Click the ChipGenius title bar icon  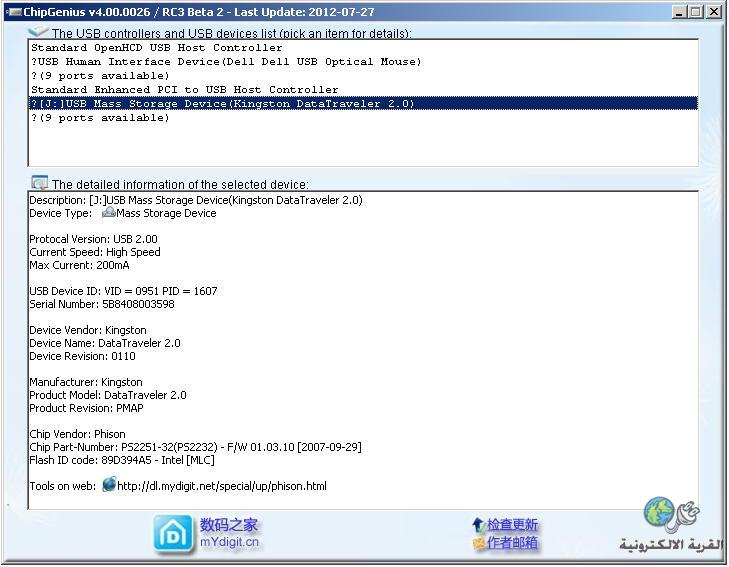click(x=14, y=12)
